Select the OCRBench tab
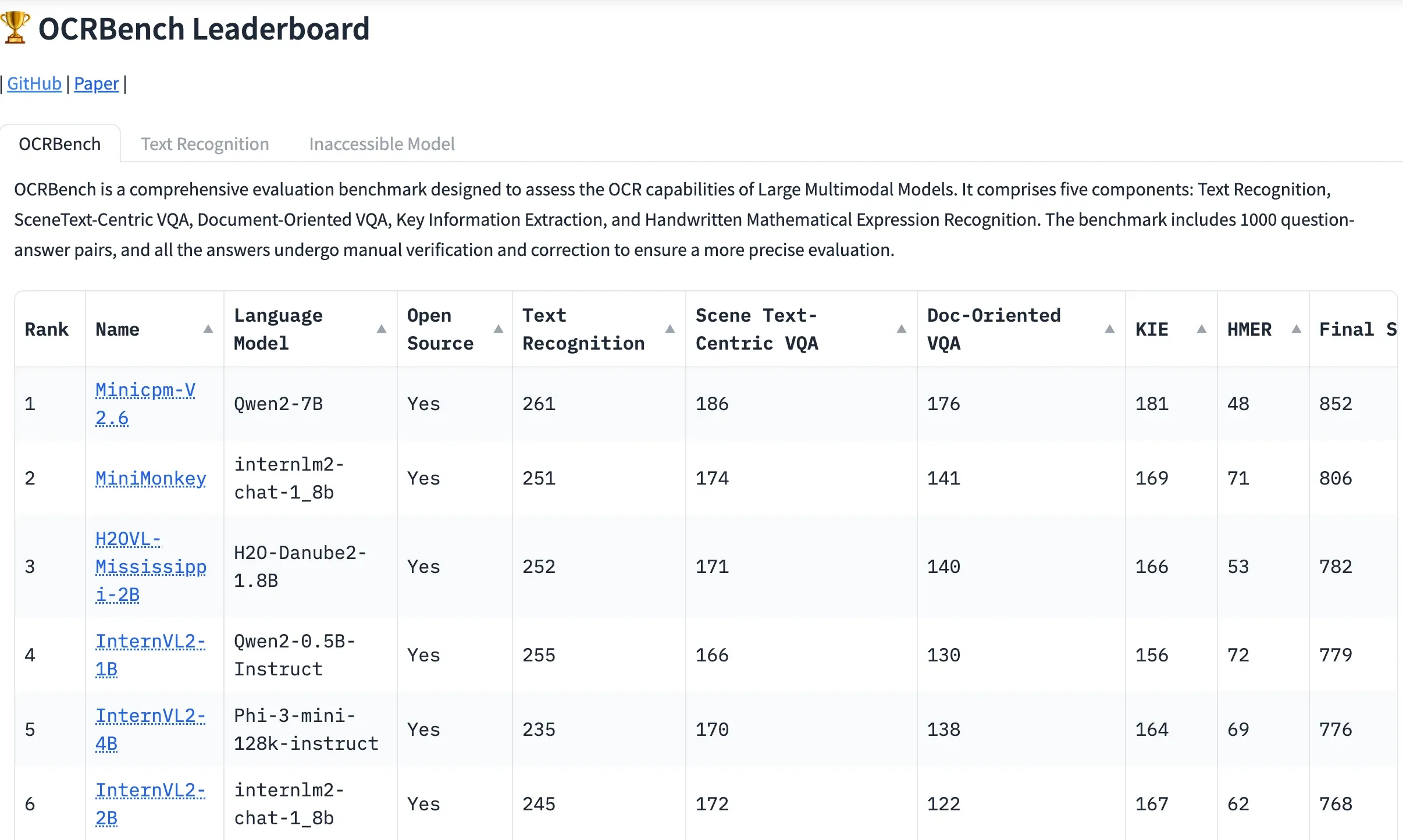This screenshot has width=1403, height=840. [59, 144]
